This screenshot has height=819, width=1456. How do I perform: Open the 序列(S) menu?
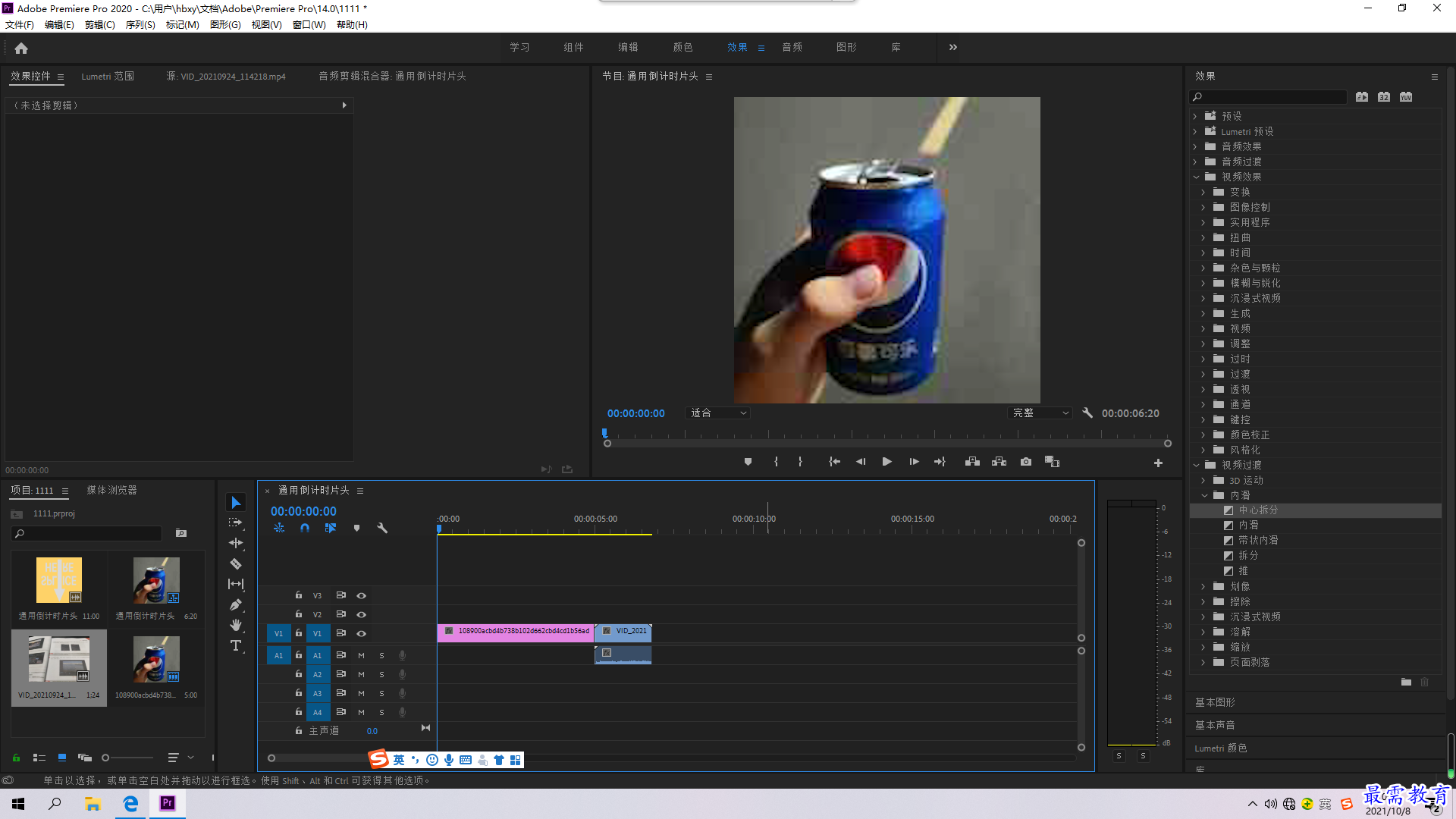point(140,25)
